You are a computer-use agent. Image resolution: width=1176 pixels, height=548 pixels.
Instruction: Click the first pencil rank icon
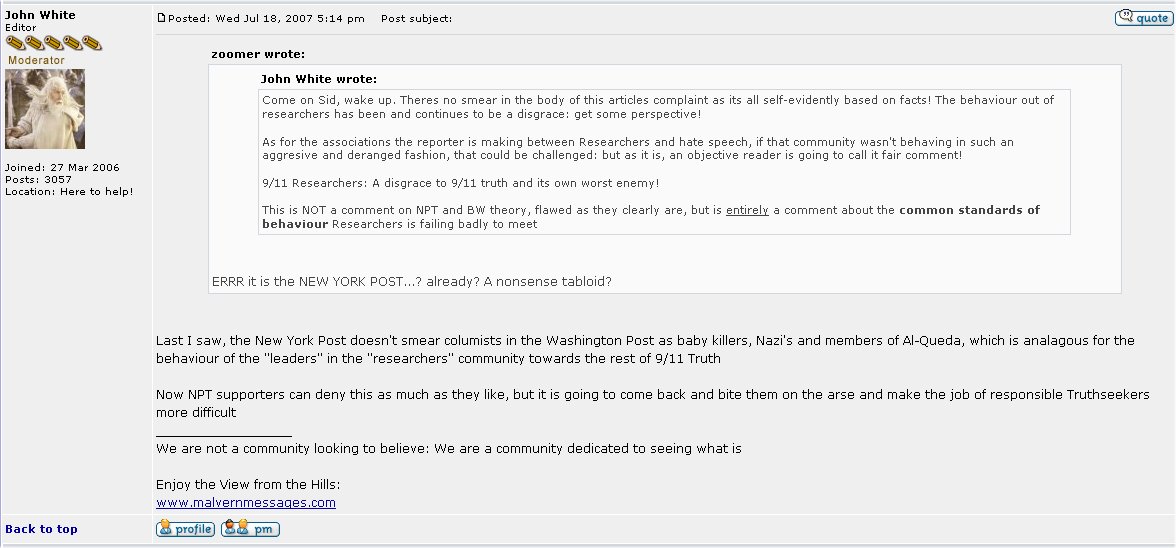coord(15,43)
